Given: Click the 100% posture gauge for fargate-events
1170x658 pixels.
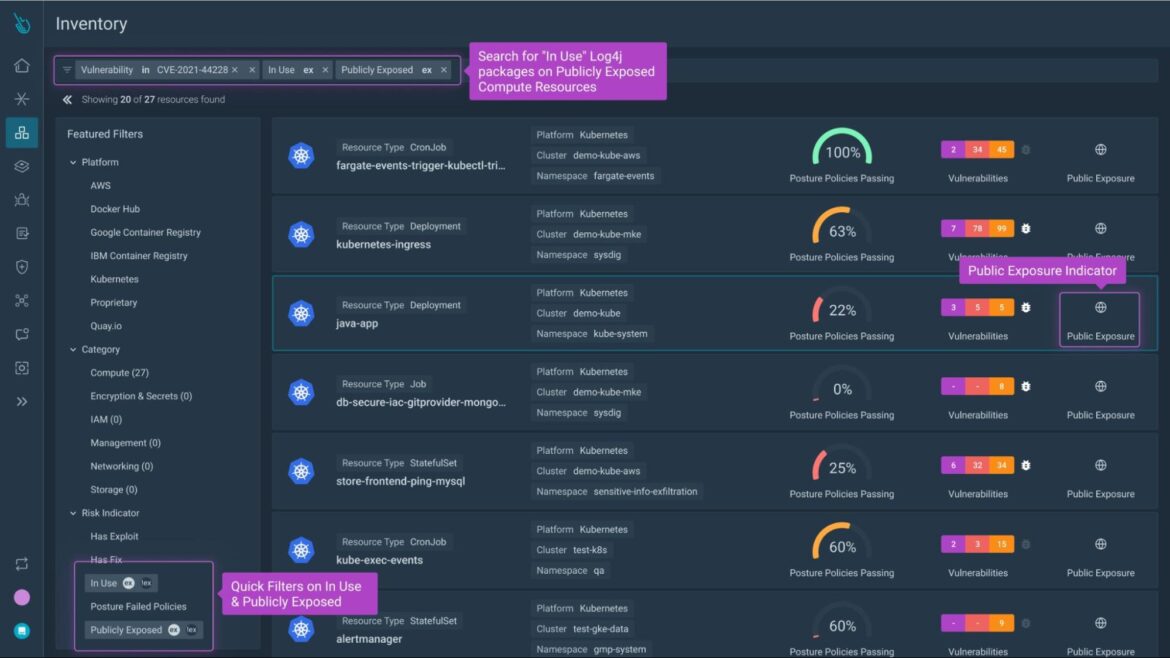Looking at the screenshot, I should [842, 148].
